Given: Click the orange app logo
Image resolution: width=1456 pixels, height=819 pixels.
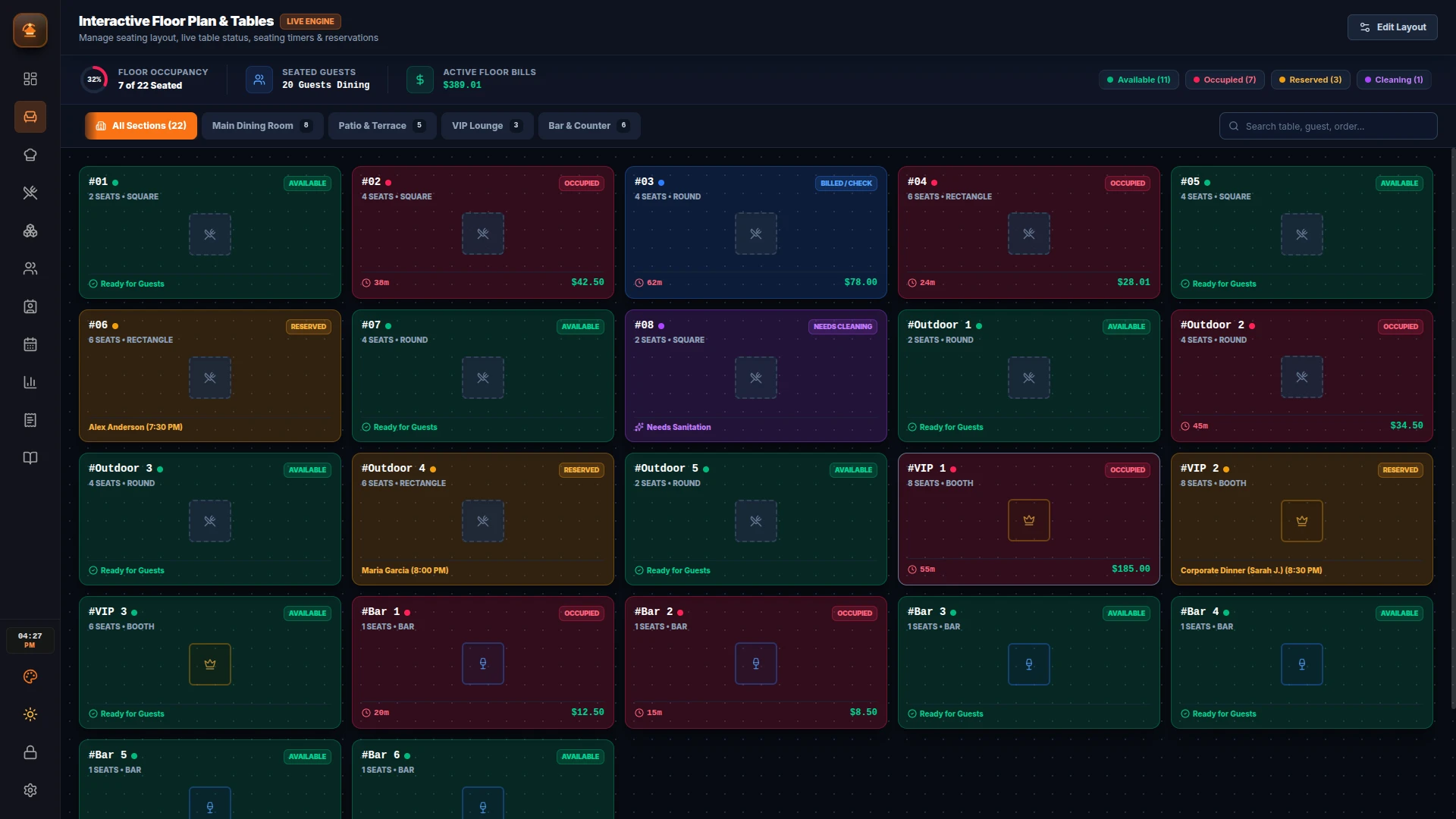Looking at the screenshot, I should tap(30, 30).
